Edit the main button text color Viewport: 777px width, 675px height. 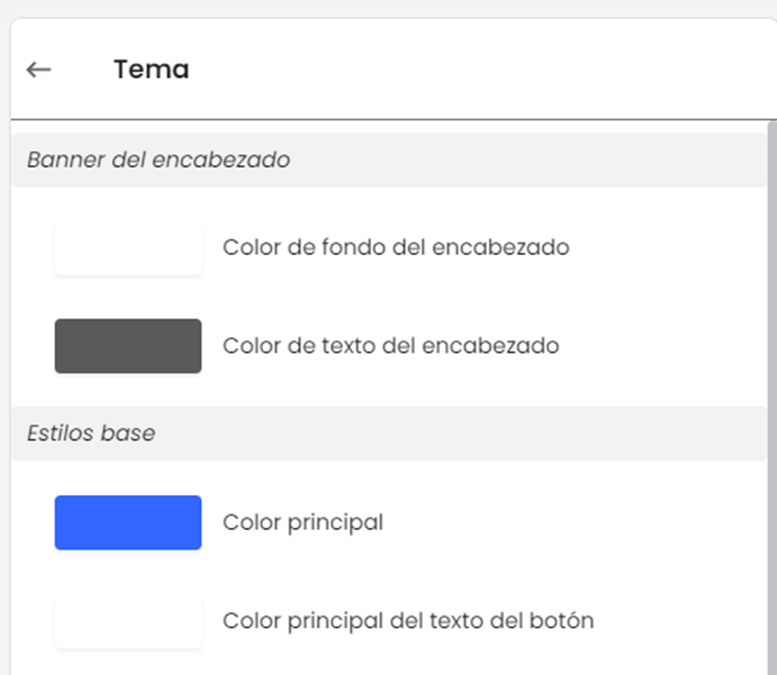(128, 621)
